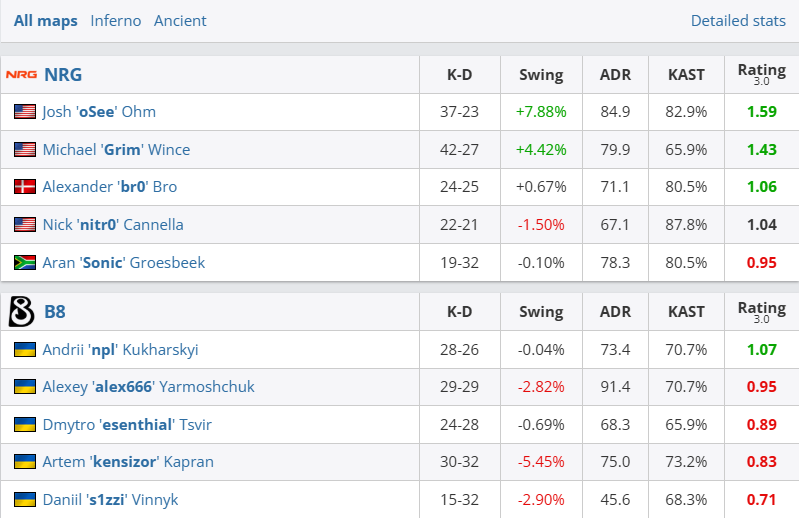Click the US flag beside nitr0

(x=25, y=225)
